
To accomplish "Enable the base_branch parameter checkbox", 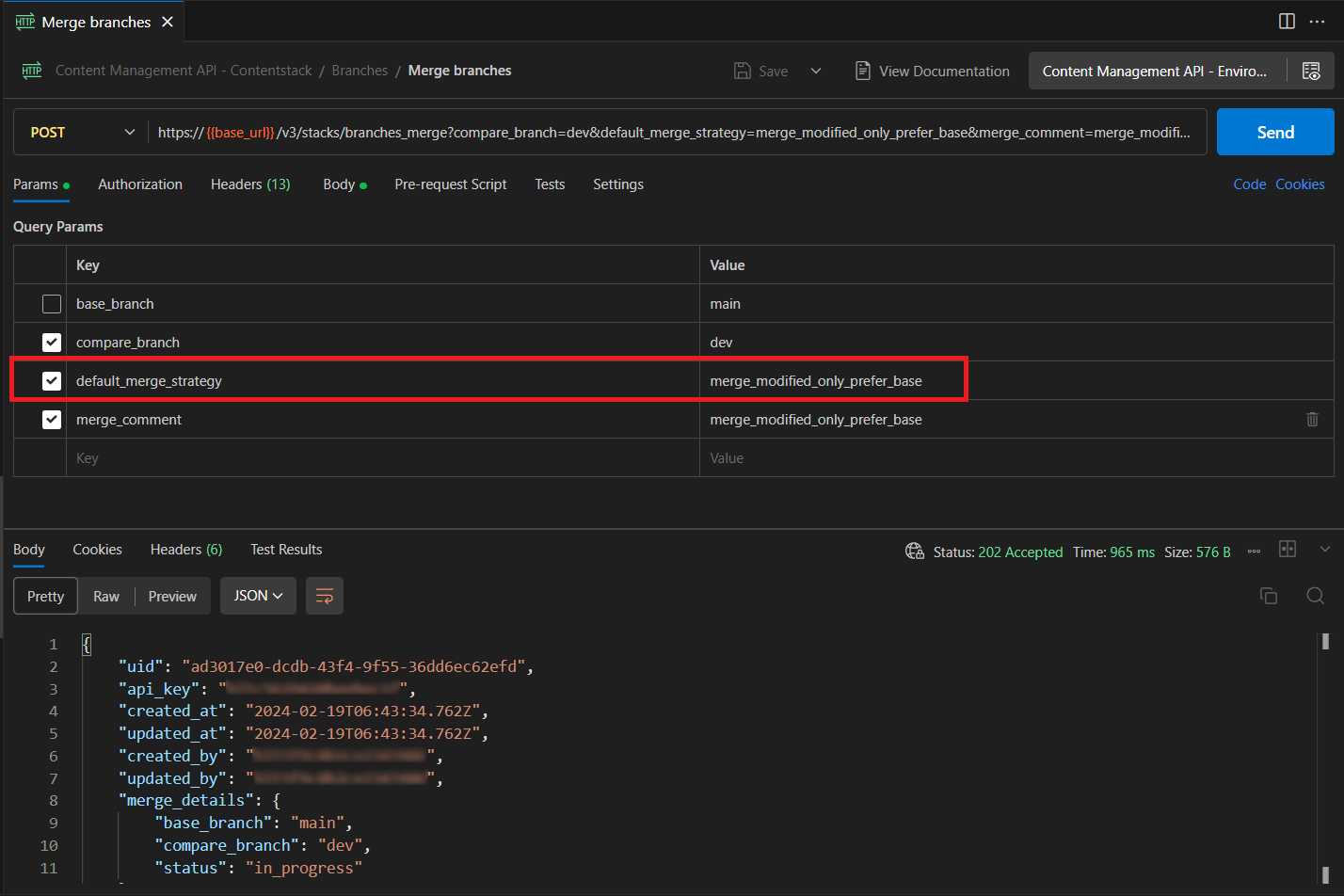I will coord(52,304).
